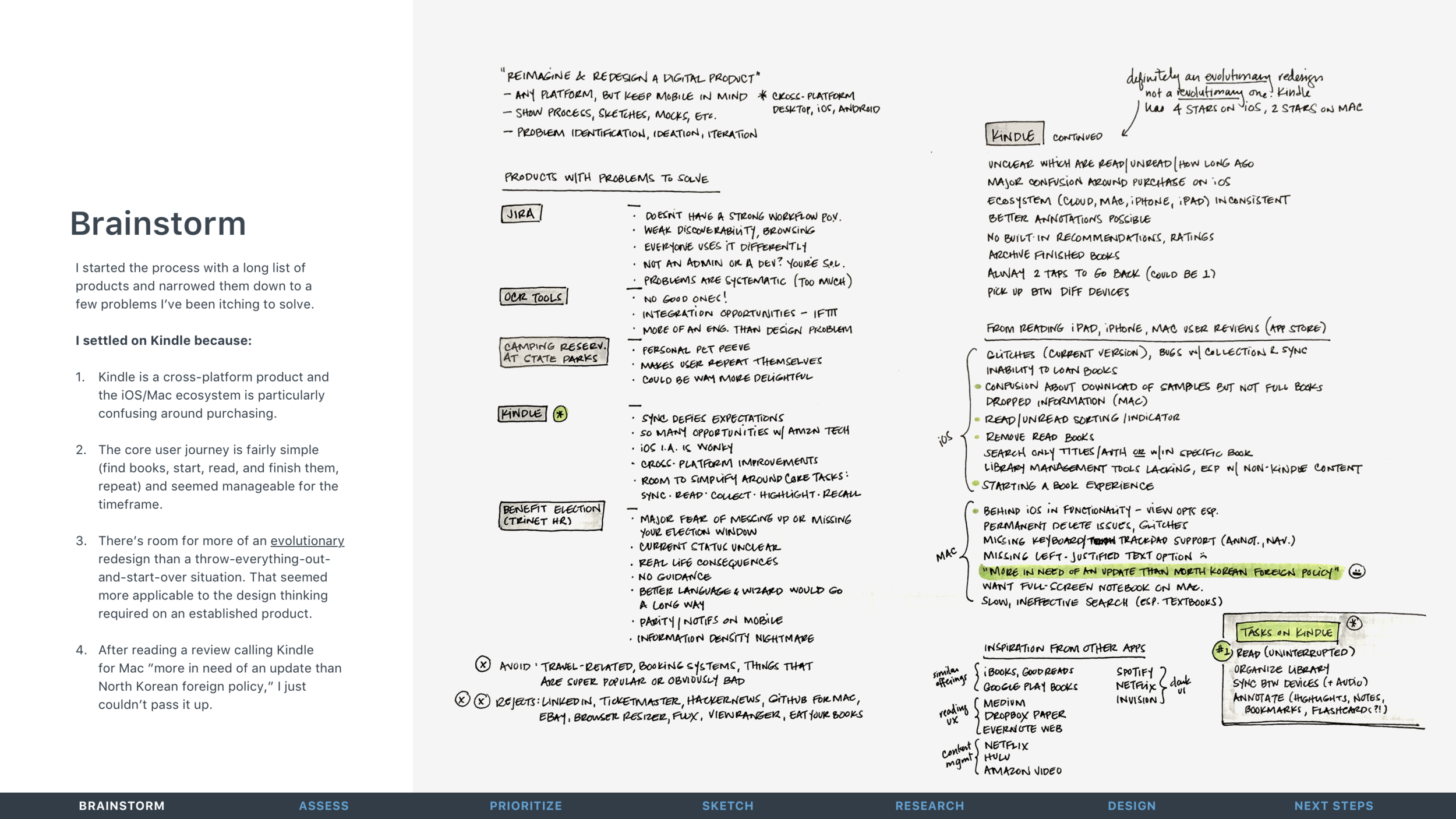Click the smiley face after the highlighted quote
Viewport: 1456px width, 819px height.
1357,571
